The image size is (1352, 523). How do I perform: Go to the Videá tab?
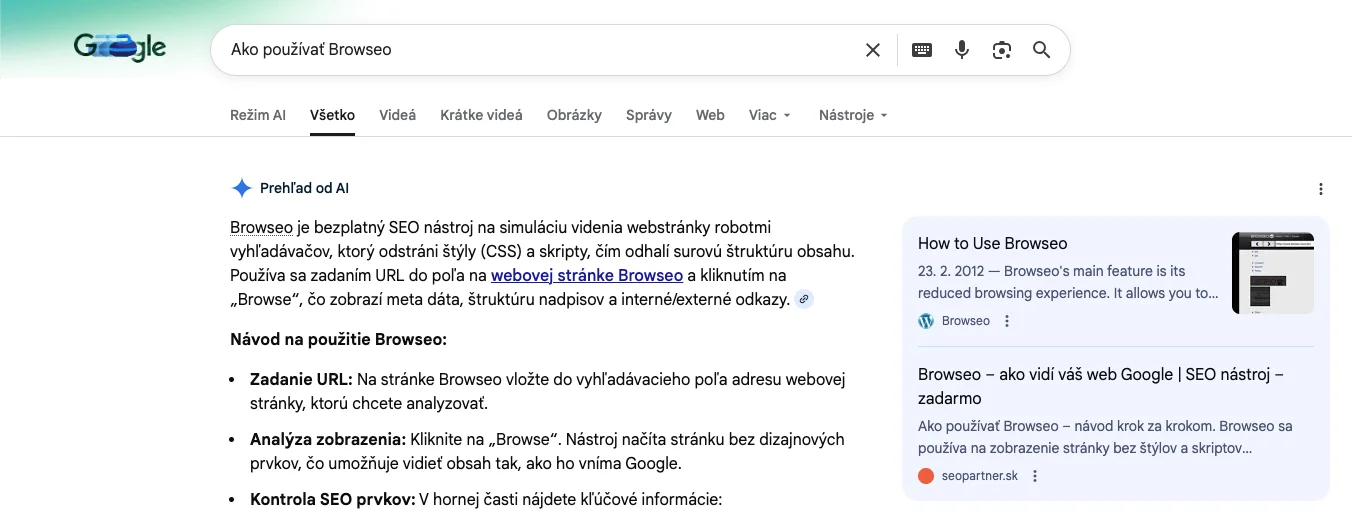[x=397, y=115]
